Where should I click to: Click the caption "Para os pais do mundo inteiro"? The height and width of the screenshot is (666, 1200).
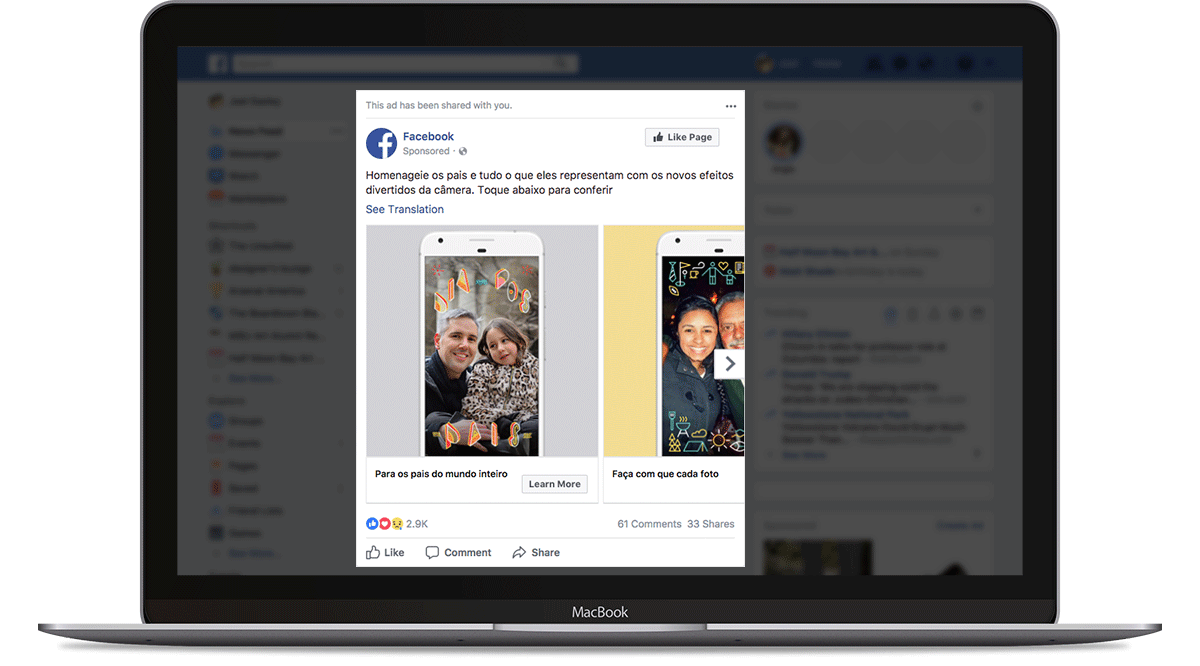pyautogui.click(x=441, y=474)
